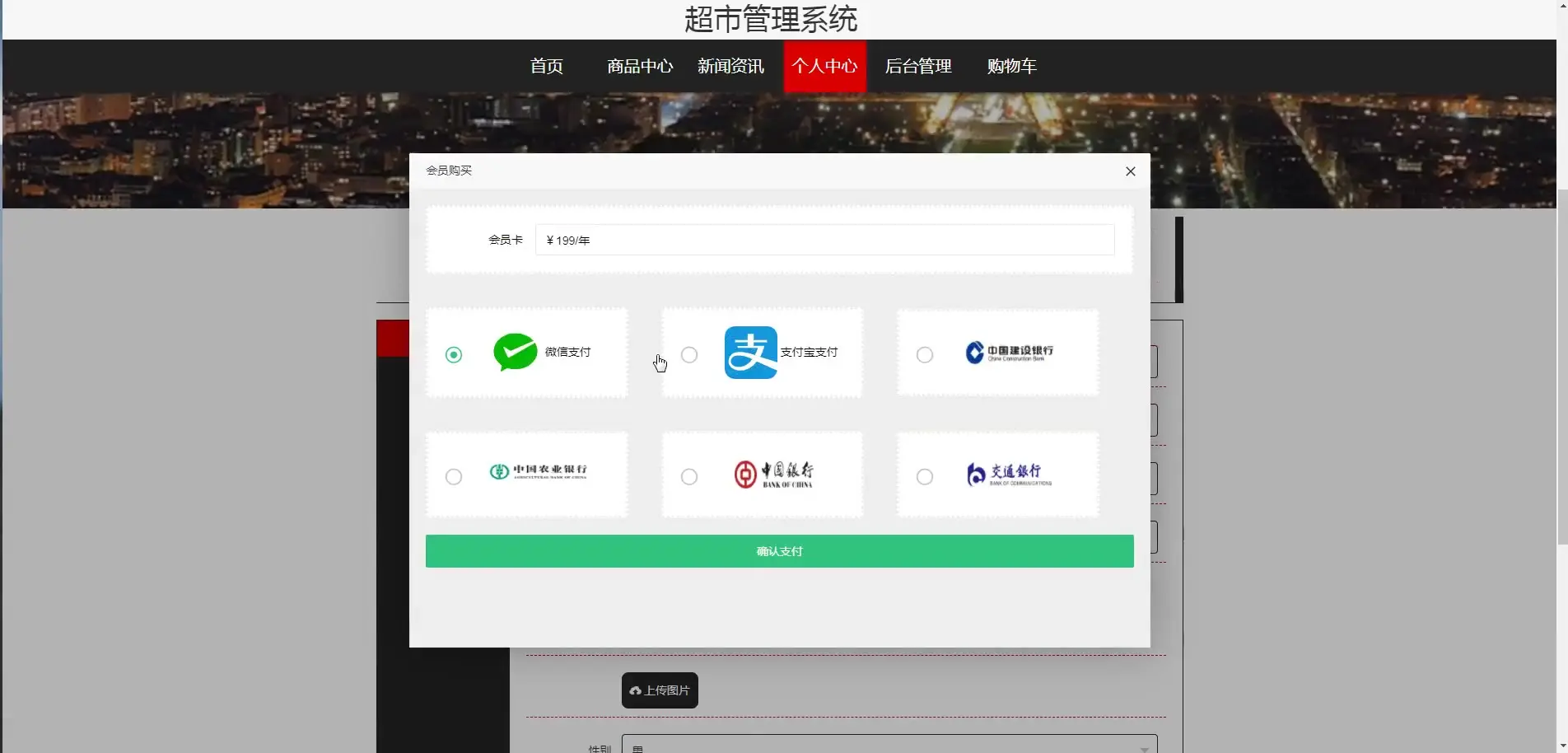Screen dimensions: 1568x753
Task: Click the 超市管理系统 page title
Action: [x=771, y=19]
